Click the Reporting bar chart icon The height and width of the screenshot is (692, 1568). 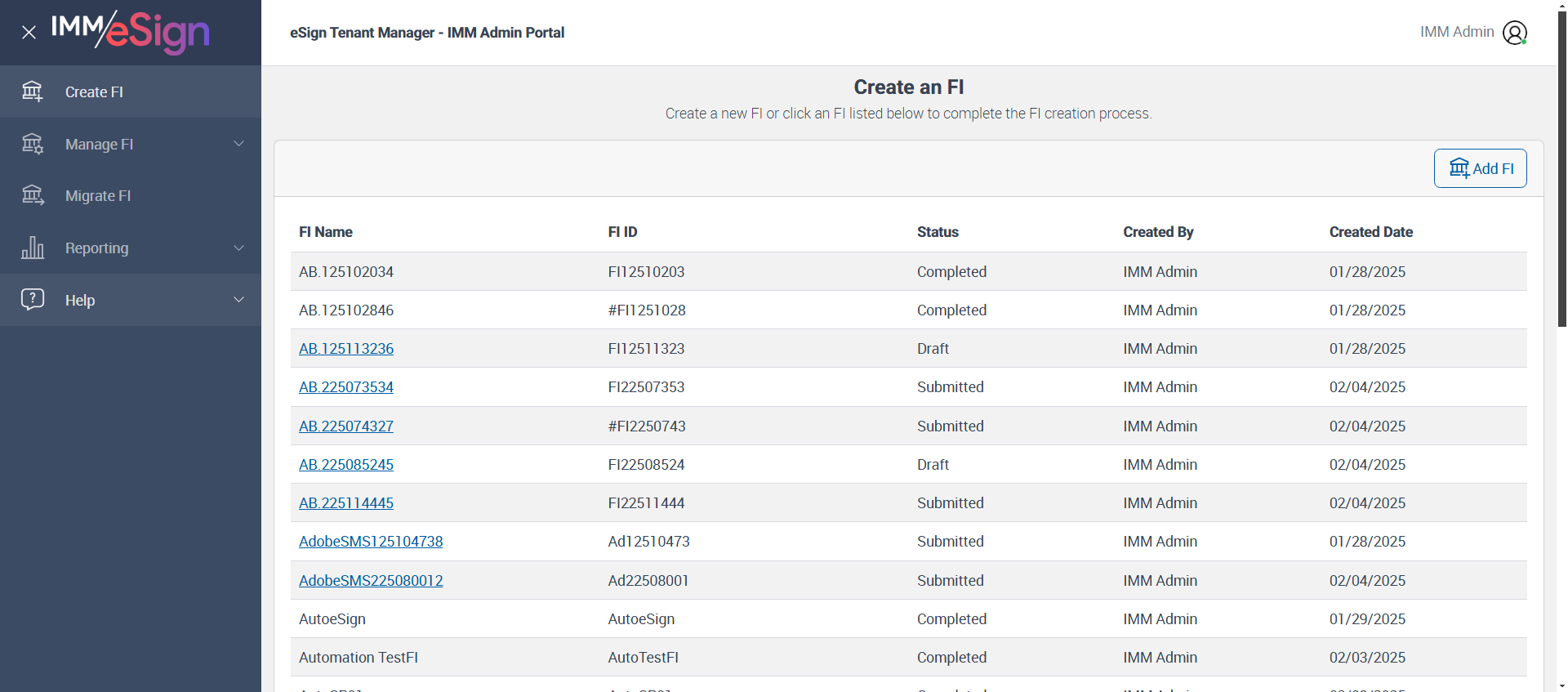[x=33, y=248]
